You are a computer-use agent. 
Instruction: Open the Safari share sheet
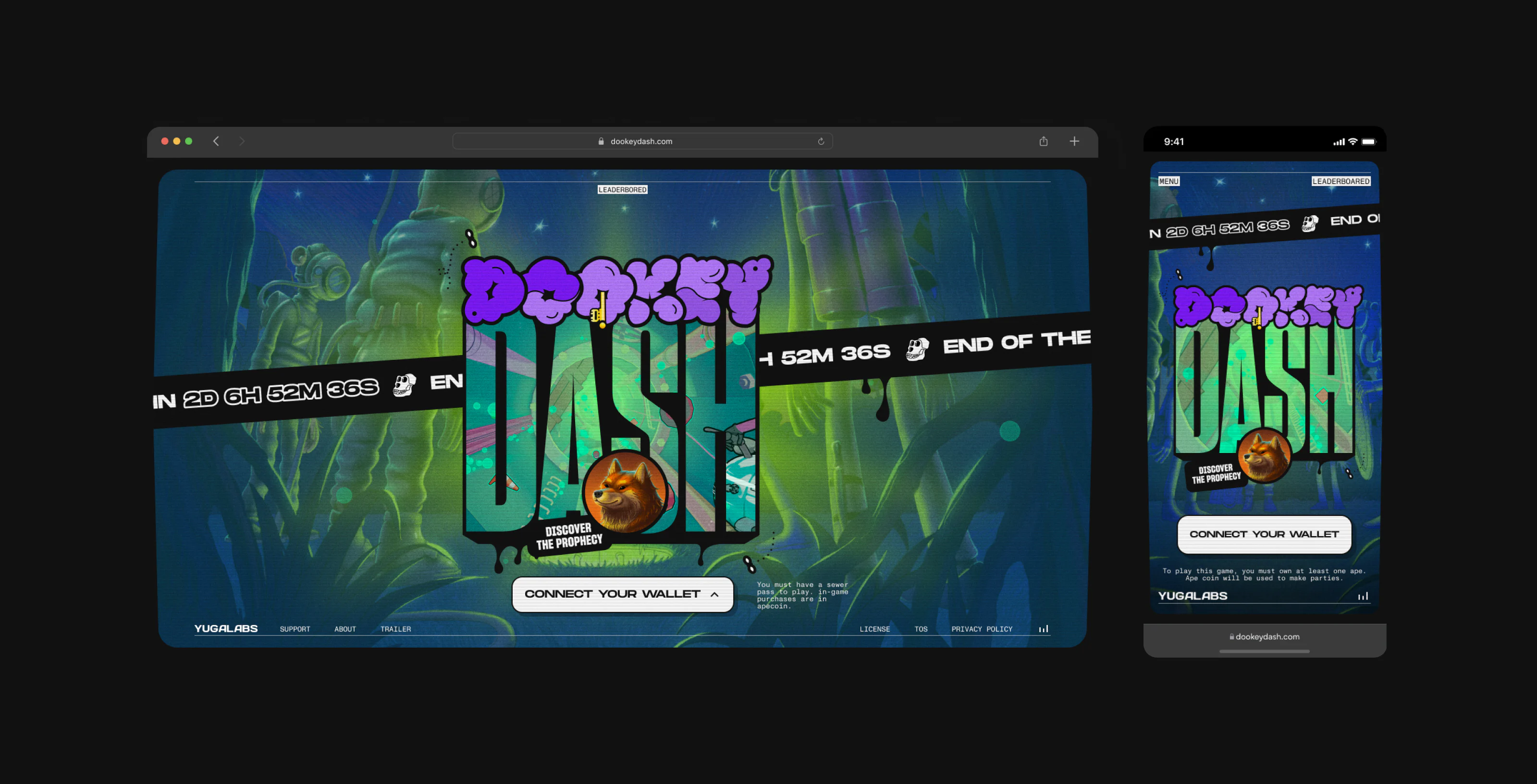coord(1043,141)
